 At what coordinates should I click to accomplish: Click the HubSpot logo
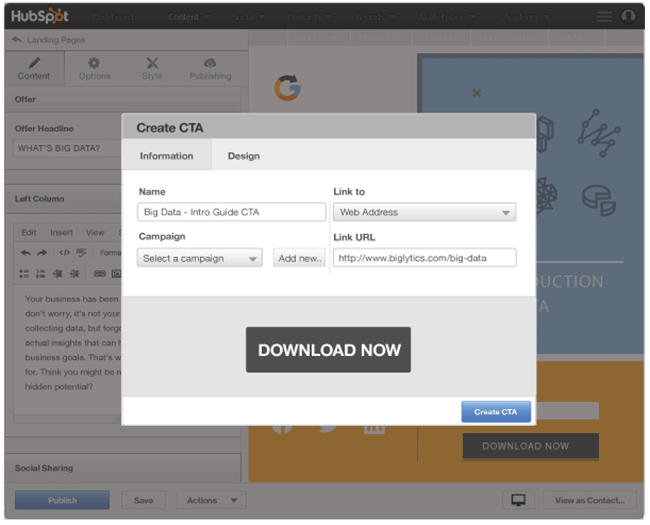pos(40,17)
